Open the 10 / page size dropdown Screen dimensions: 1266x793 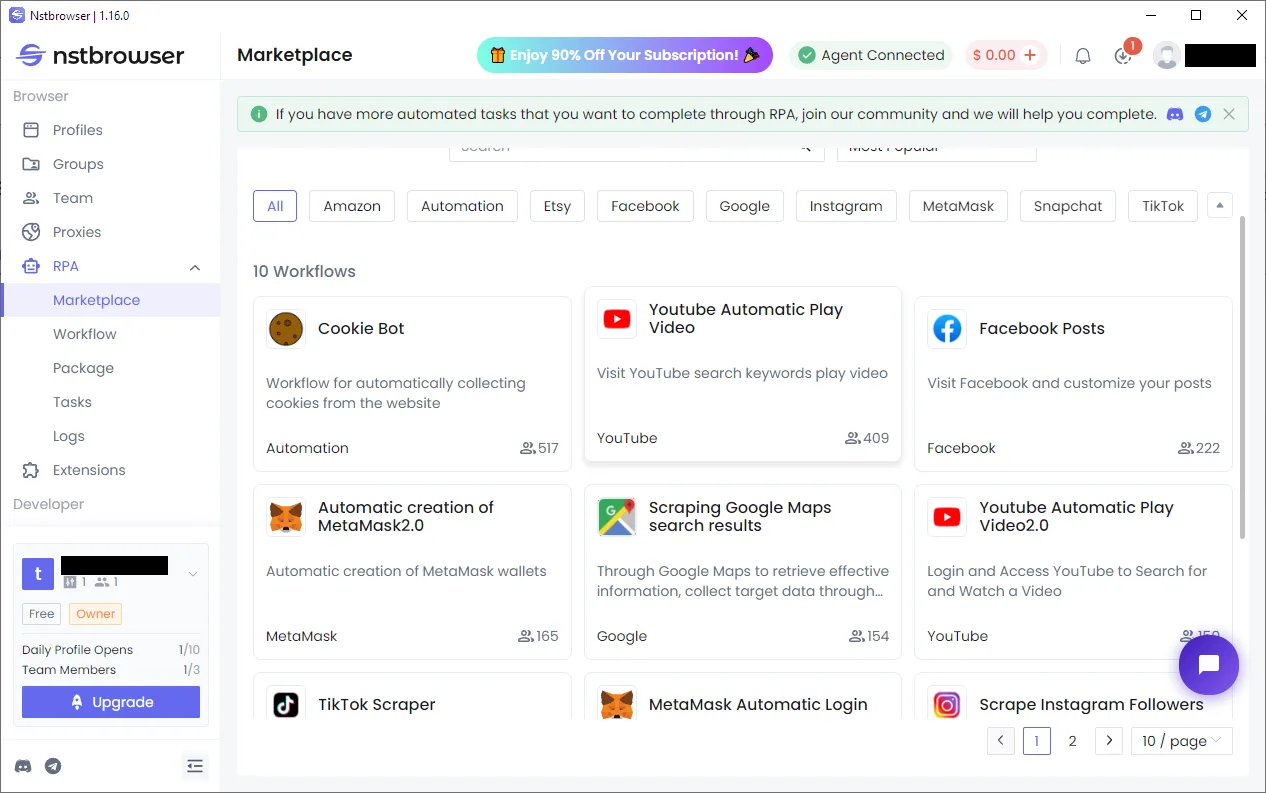pyautogui.click(x=1182, y=741)
